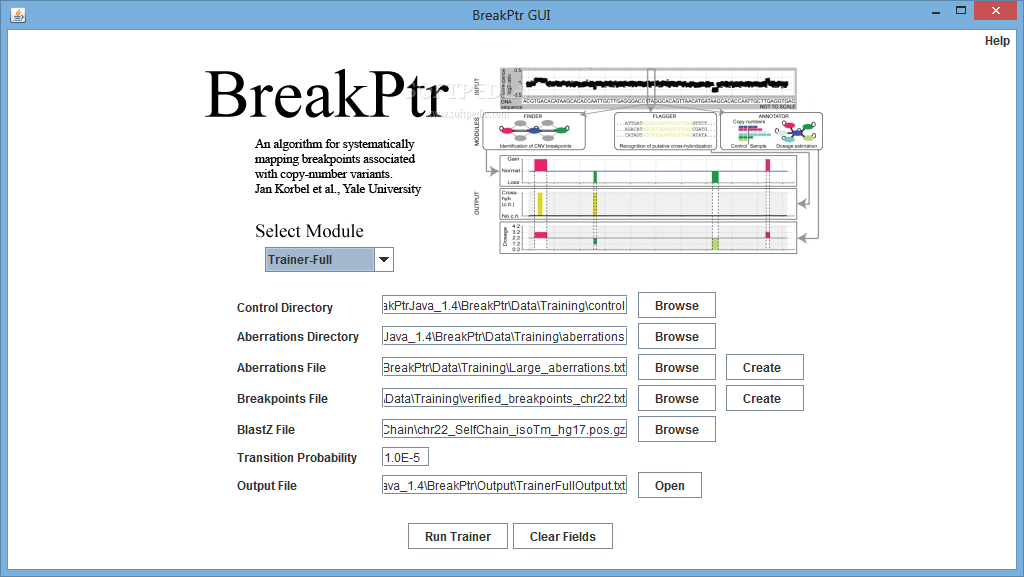Close the BreakPtr GUI window
Viewport: 1024px width, 577px height.
pos(995,10)
